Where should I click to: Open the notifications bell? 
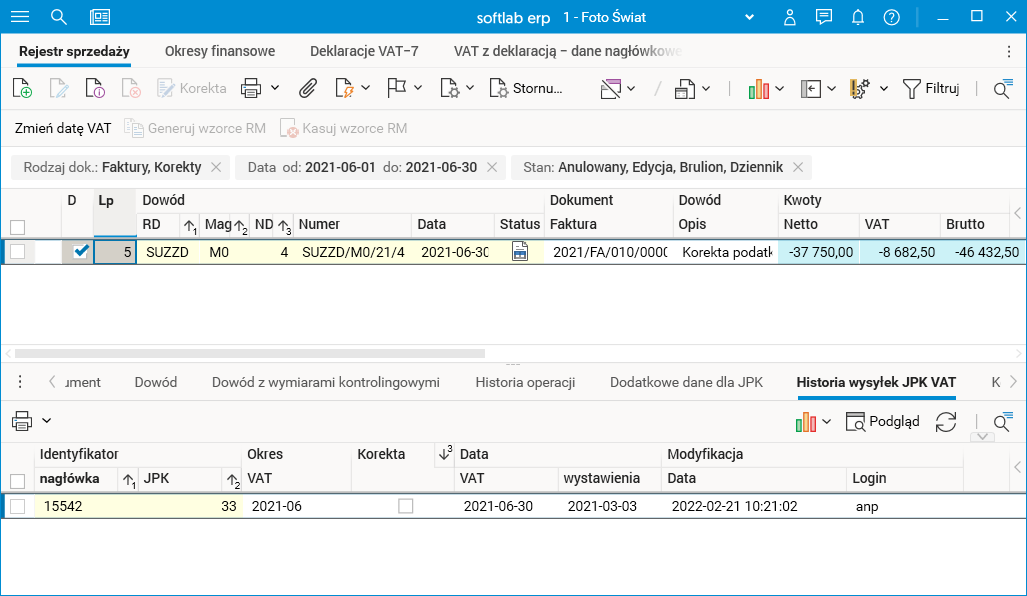tap(857, 17)
